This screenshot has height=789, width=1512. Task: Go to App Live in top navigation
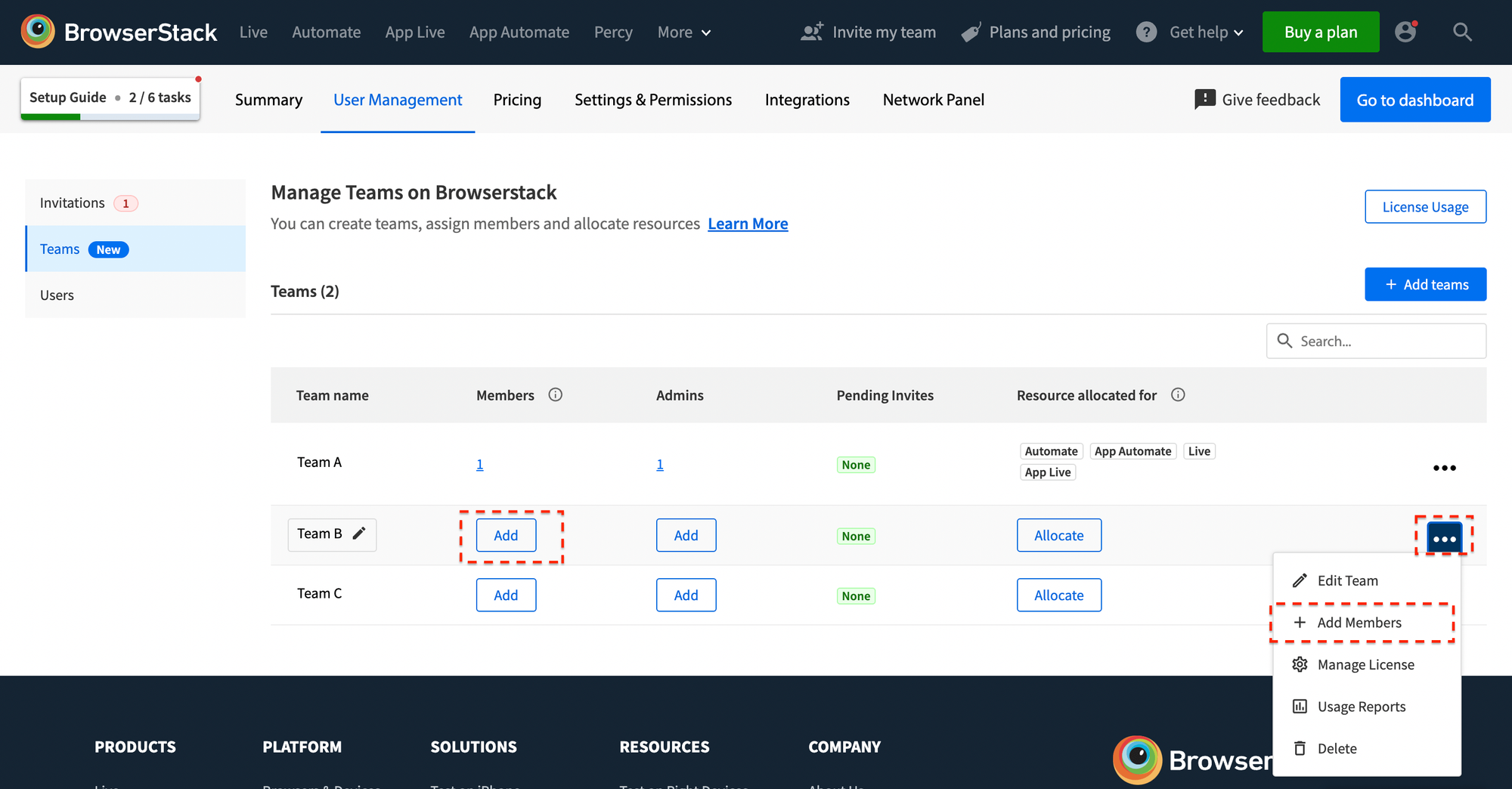[x=414, y=32]
